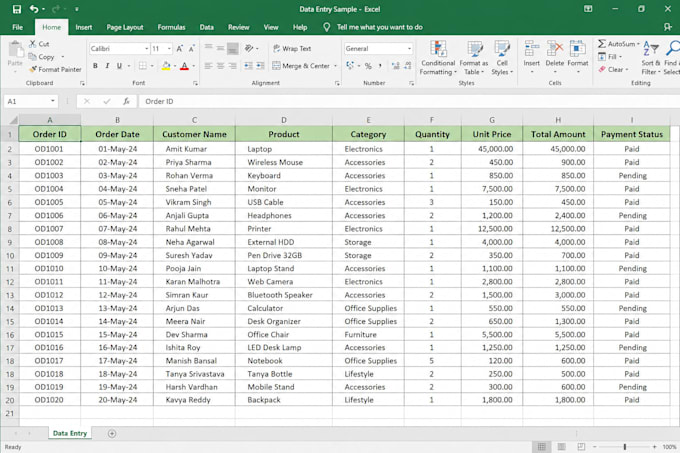The width and height of the screenshot is (680, 453).
Task: Click Decrease Decimal icon
Action: click(408, 66)
